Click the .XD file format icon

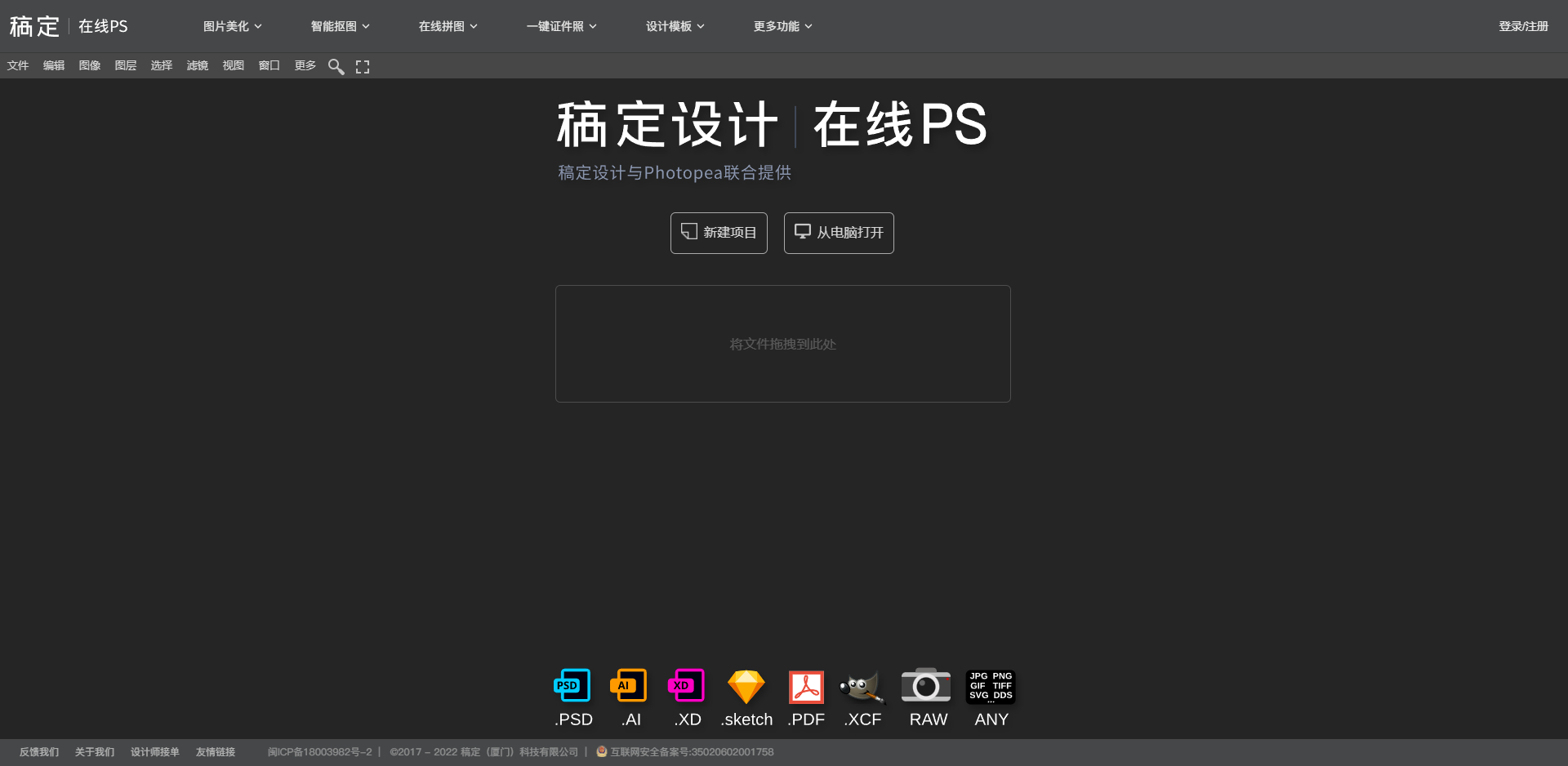point(686,686)
